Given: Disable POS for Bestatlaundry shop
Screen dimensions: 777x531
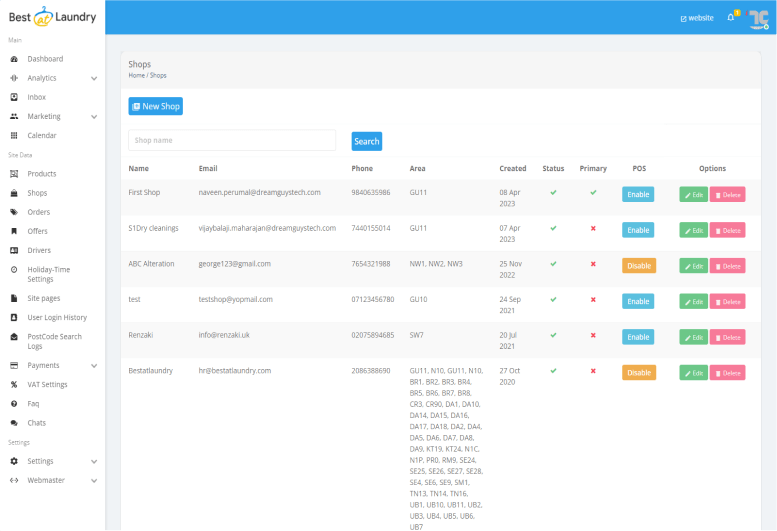Looking at the screenshot, I should coord(638,373).
